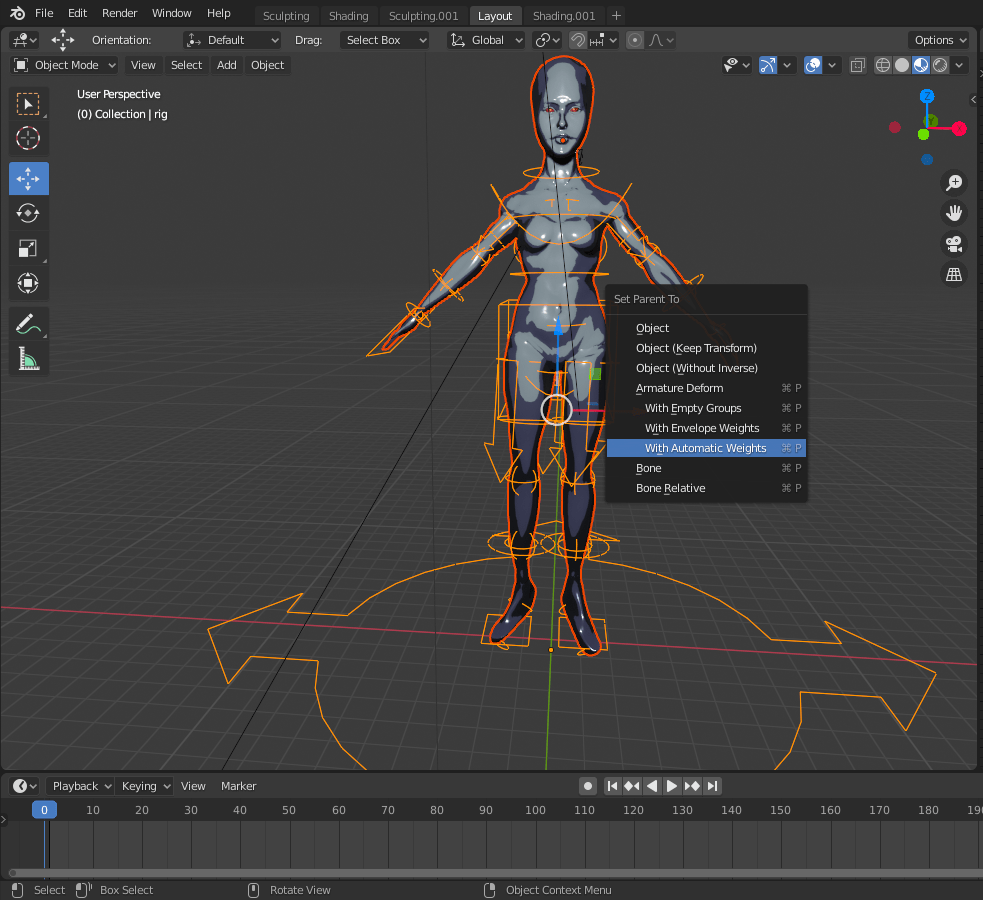Switch to the Shading workspace tab
This screenshot has height=900, width=983.
[348, 15]
